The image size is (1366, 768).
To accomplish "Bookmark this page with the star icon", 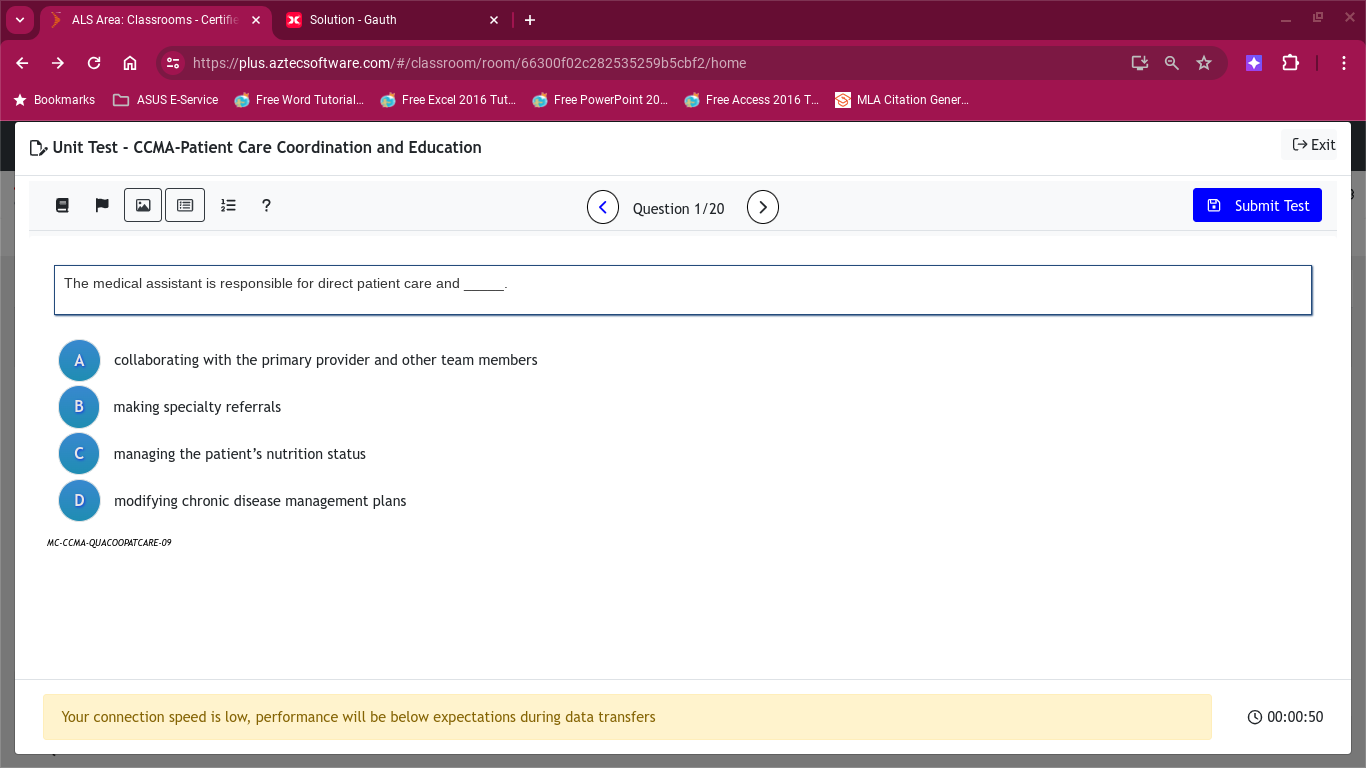I will tap(1204, 62).
